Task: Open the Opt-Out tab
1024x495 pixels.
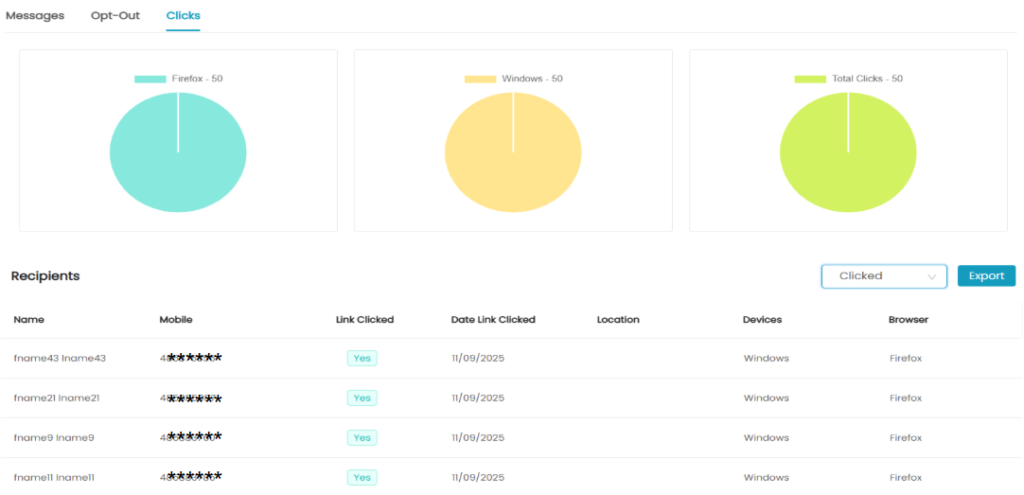Action: (x=115, y=16)
